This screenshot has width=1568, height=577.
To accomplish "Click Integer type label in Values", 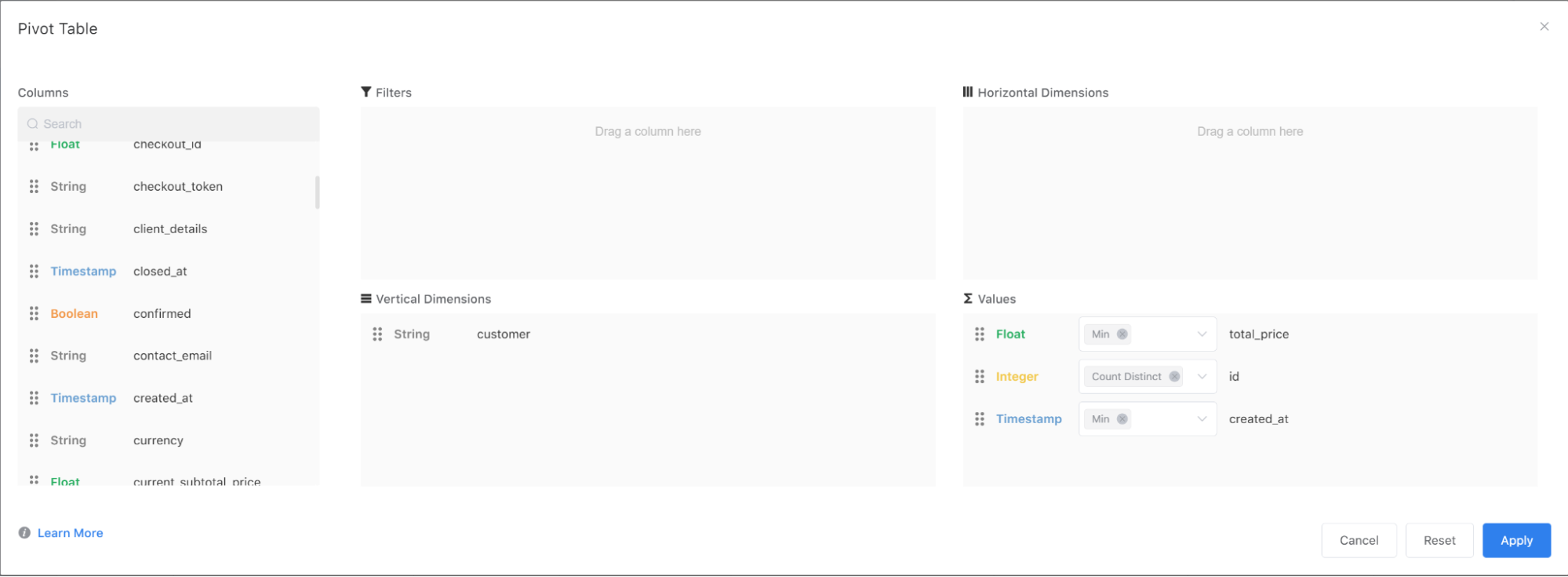I will tap(1017, 377).
